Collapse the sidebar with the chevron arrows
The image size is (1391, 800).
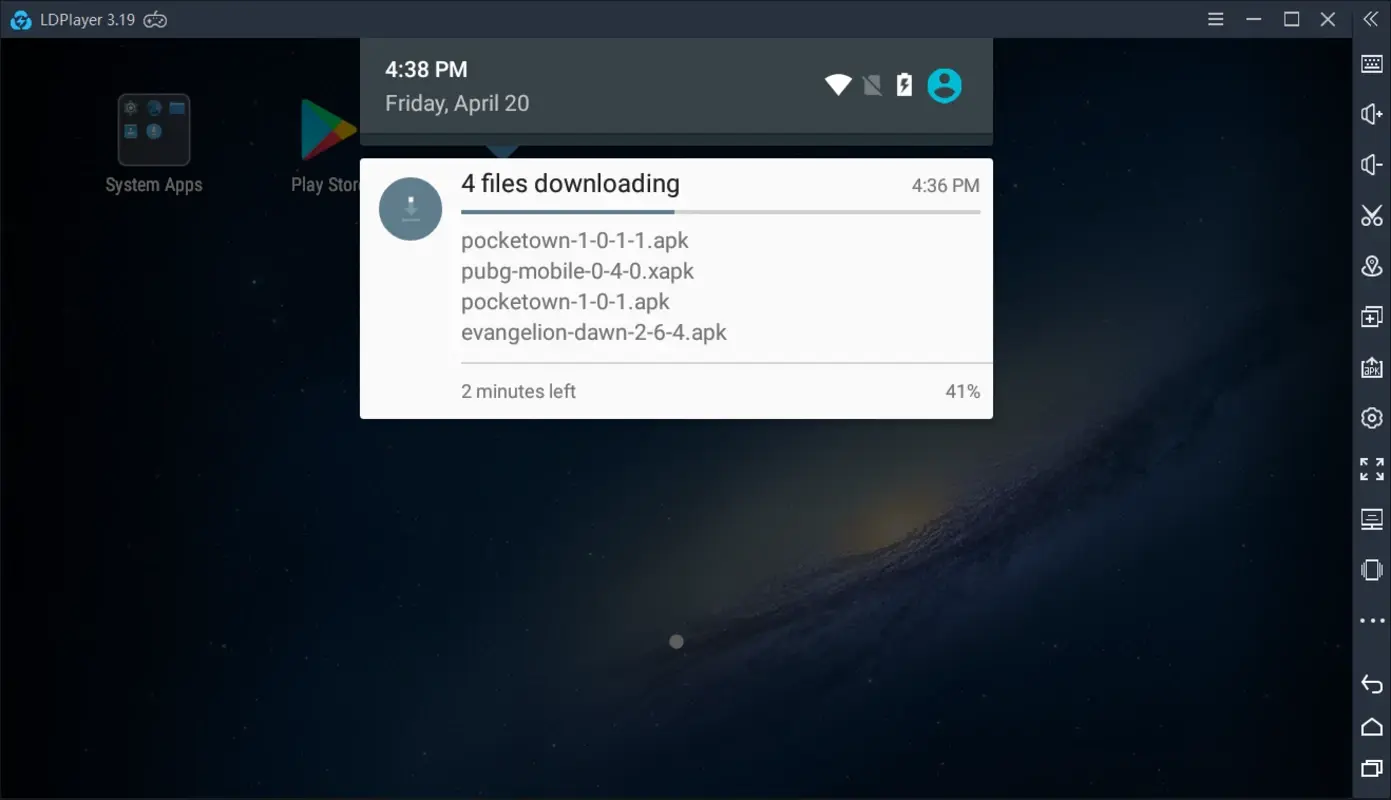click(x=1371, y=19)
